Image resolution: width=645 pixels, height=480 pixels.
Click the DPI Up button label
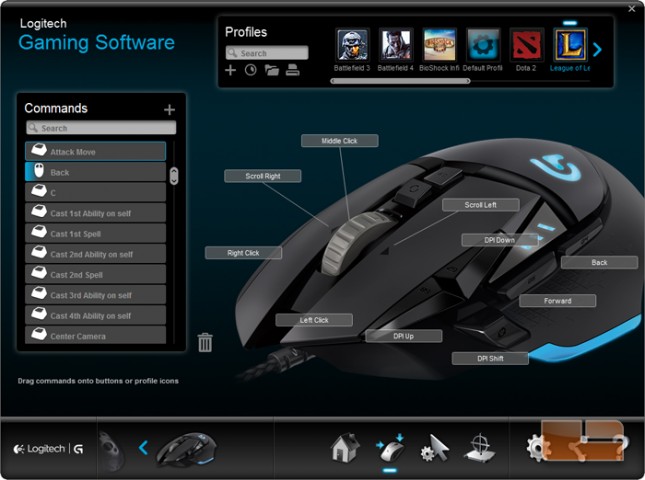pos(404,336)
